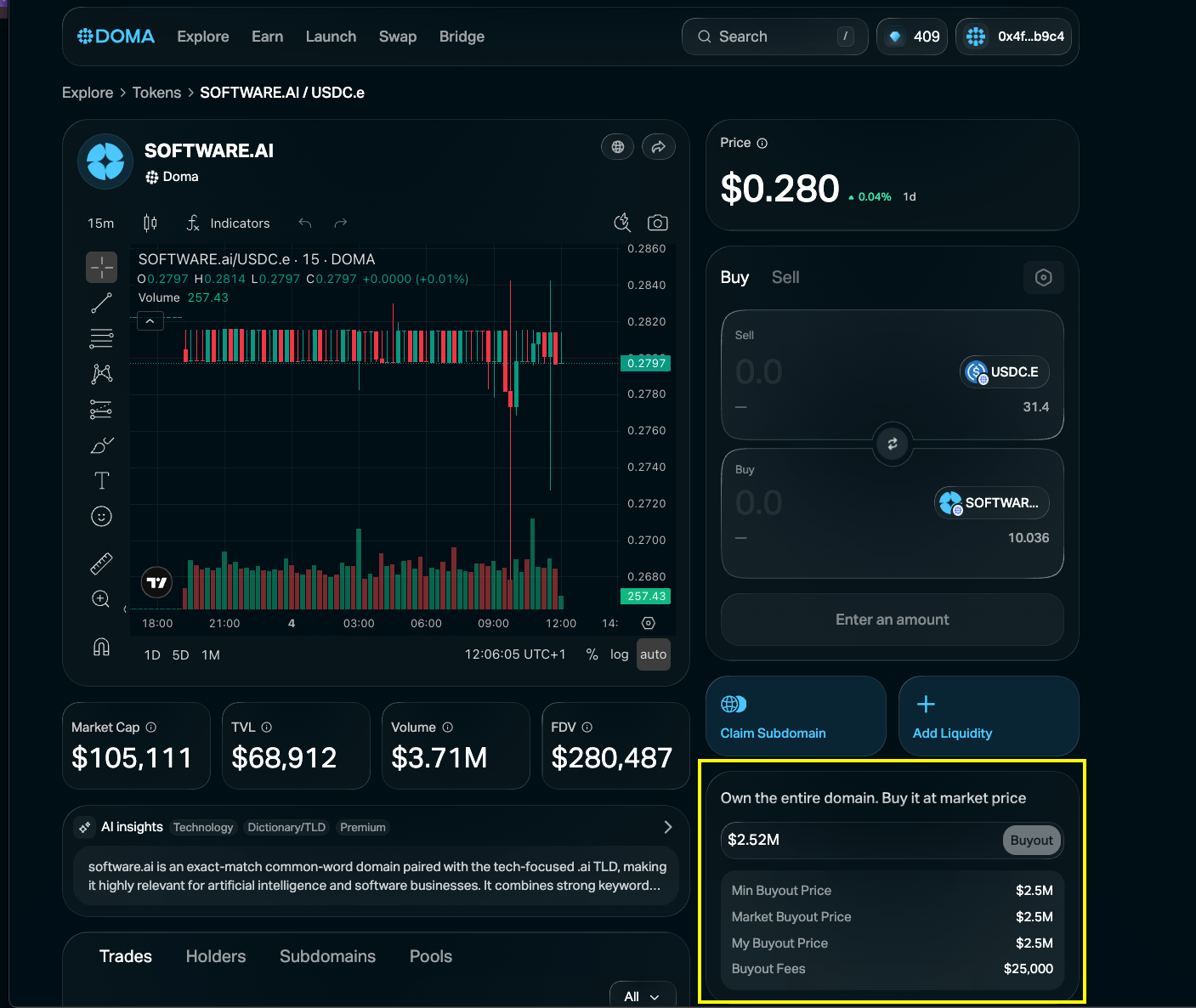This screenshot has width=1196, height=1008.
Task: Select the candlestick chart type icon
Action: point(150,223)
